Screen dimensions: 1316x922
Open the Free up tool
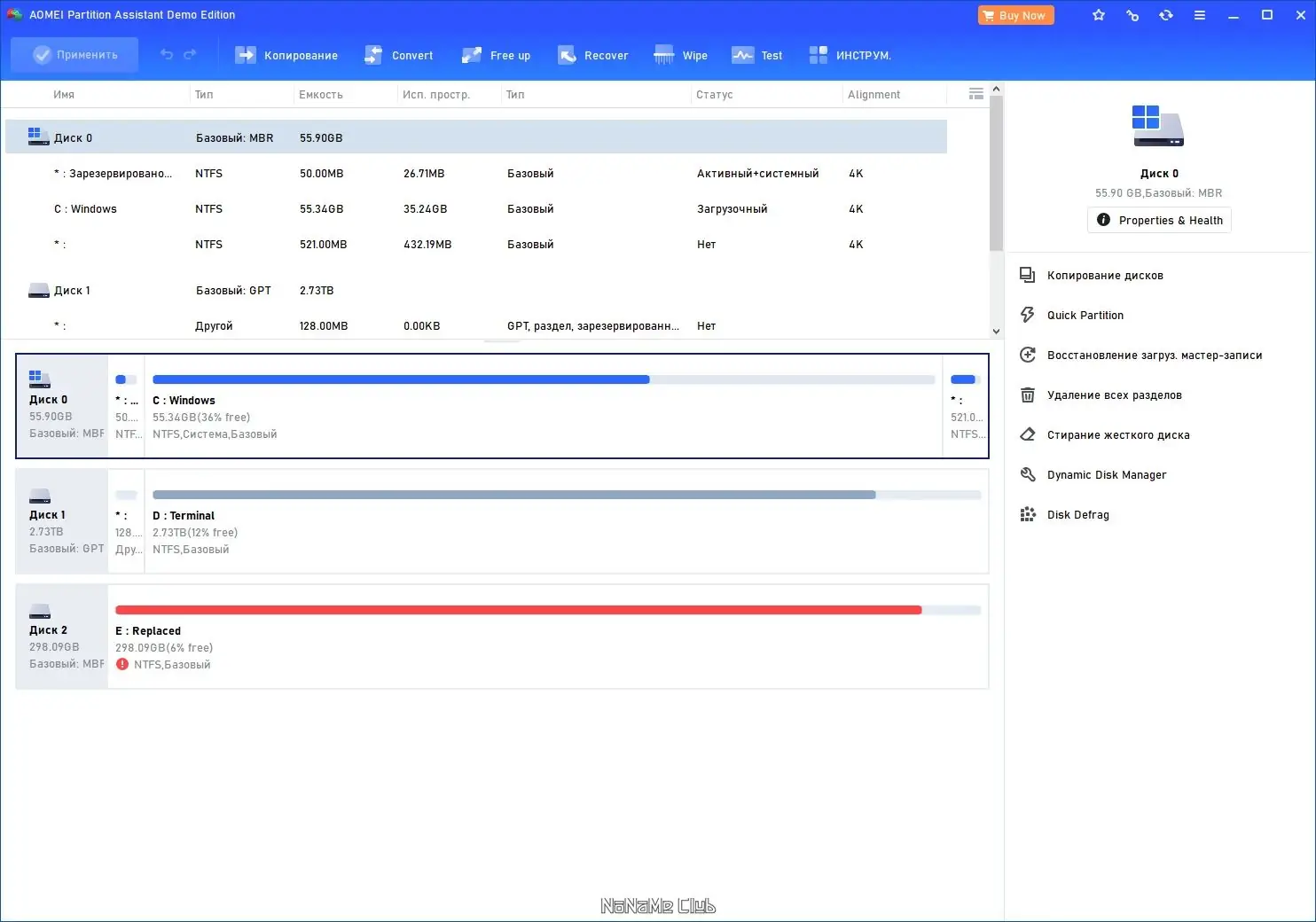point(496,55)
